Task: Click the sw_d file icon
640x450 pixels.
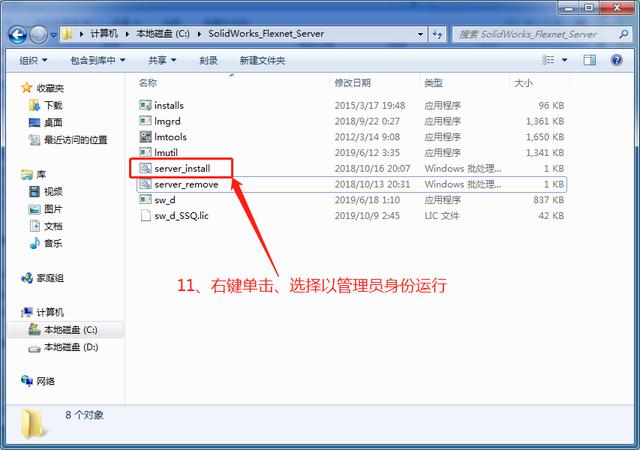Action: click(145, 199)
